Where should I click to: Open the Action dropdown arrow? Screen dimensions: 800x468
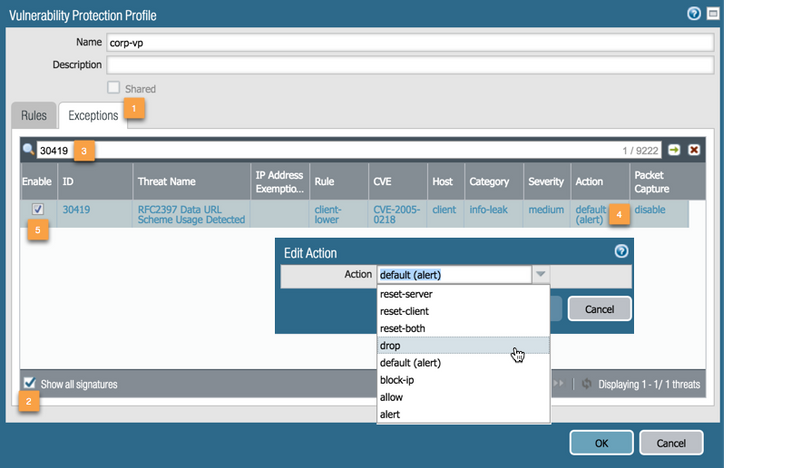pos(540,275)
